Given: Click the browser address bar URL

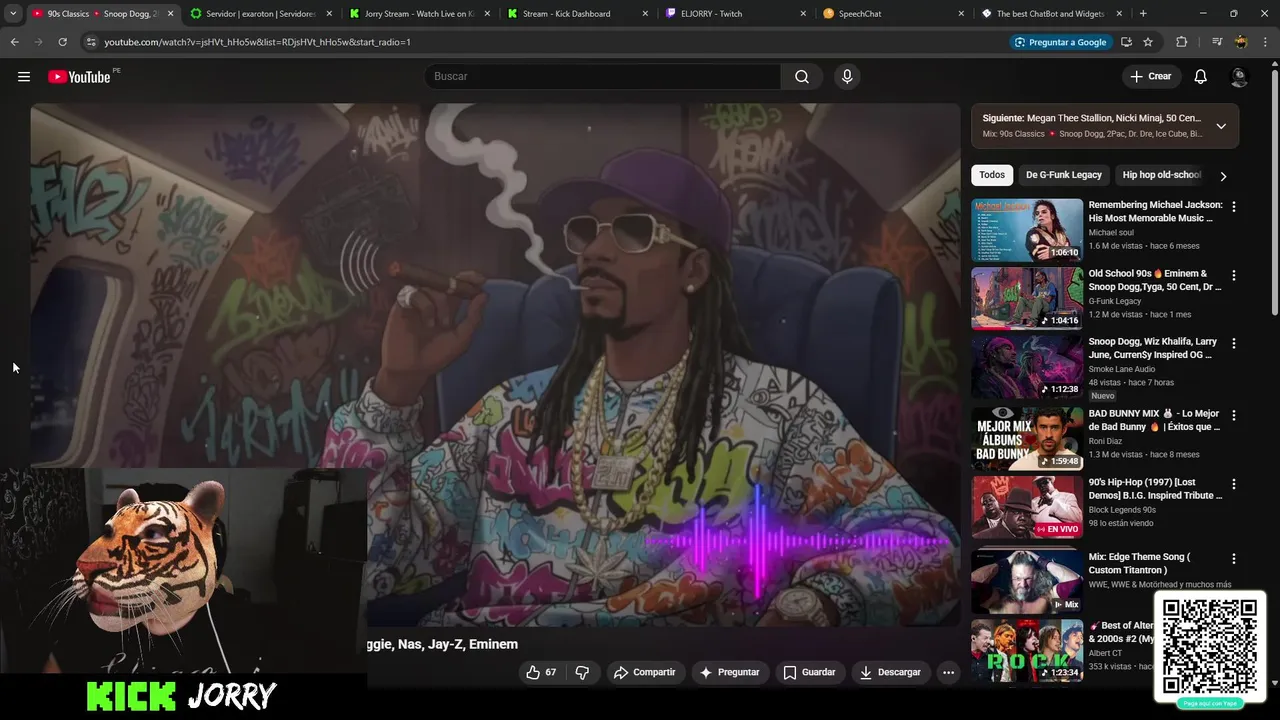Looking at the screenshot, I should point(257,42).
